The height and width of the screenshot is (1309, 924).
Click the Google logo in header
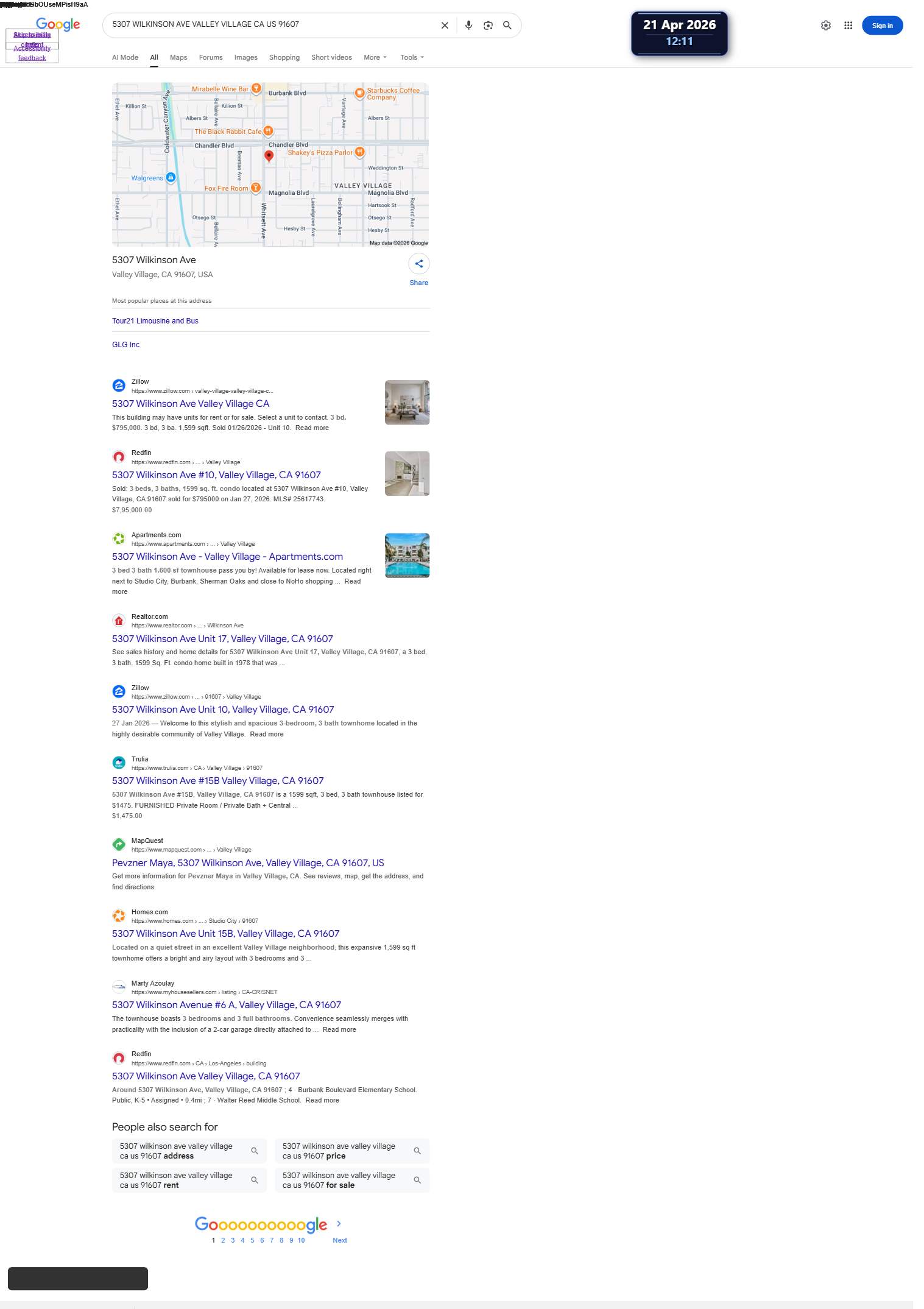[58, 24]
